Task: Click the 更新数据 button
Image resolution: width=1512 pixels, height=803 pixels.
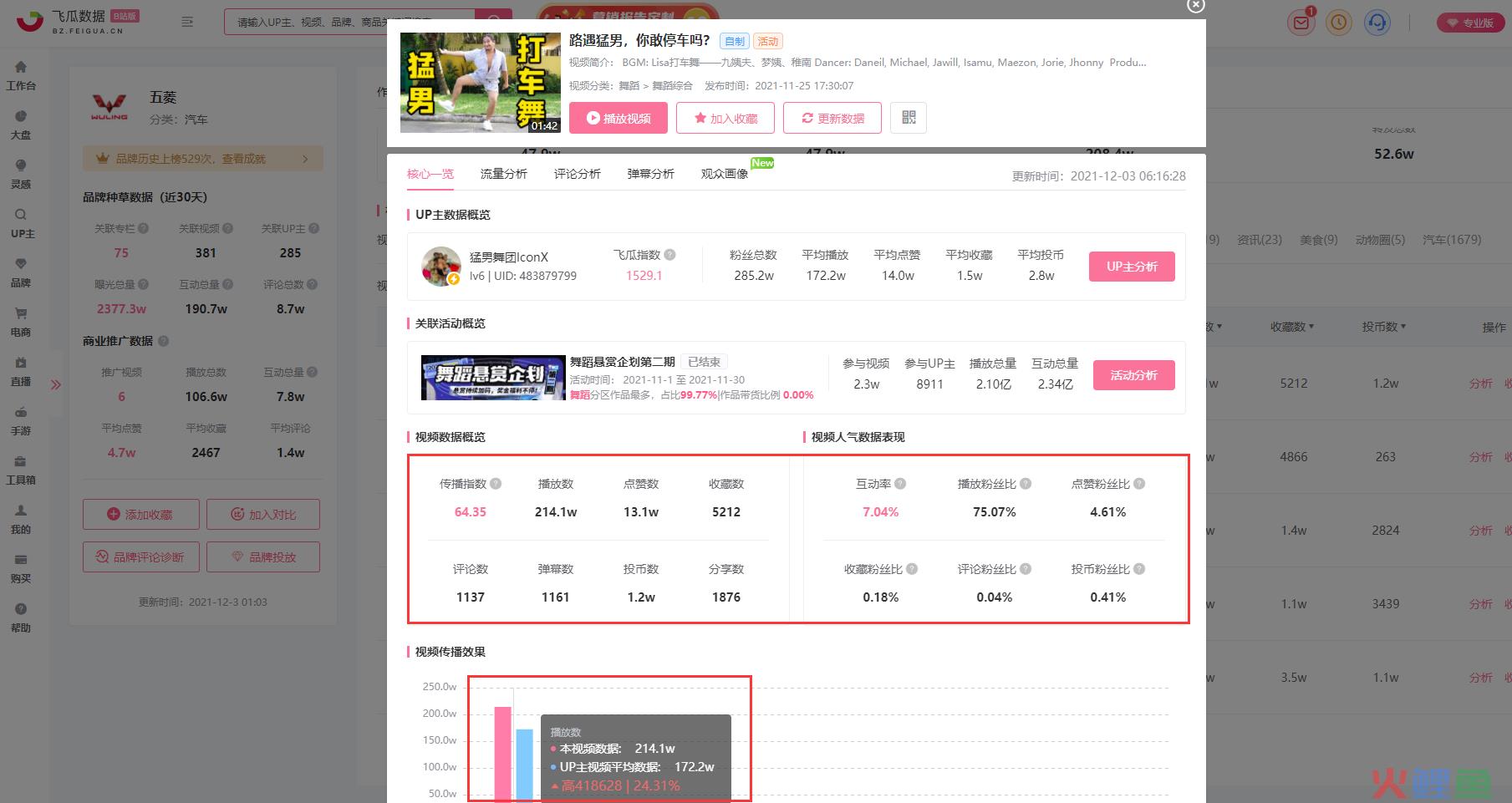Action: pyautogui.click(x=832, y=118)
